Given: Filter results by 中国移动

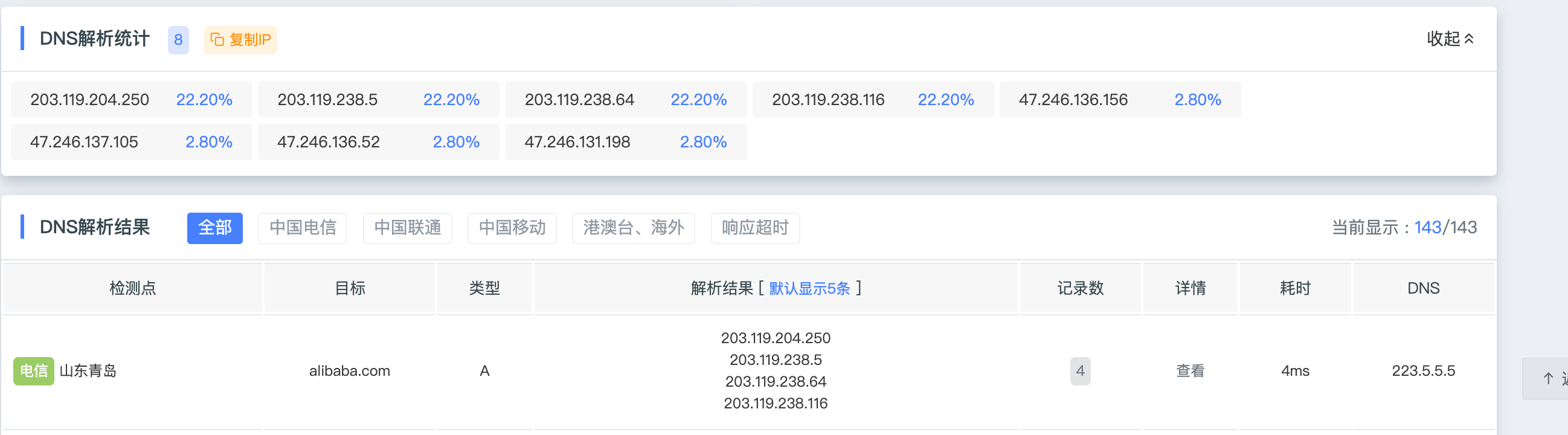Looking at the screenshot, I should [x=512, y=228].
